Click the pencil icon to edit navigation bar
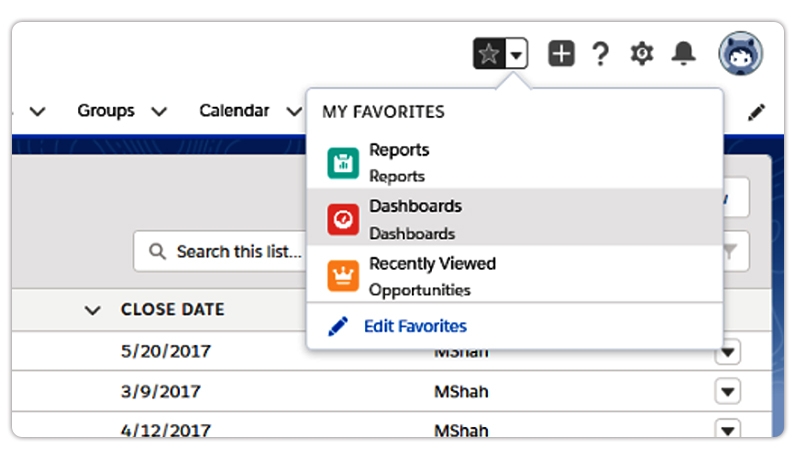800x460 pixels. pos(757,113)
